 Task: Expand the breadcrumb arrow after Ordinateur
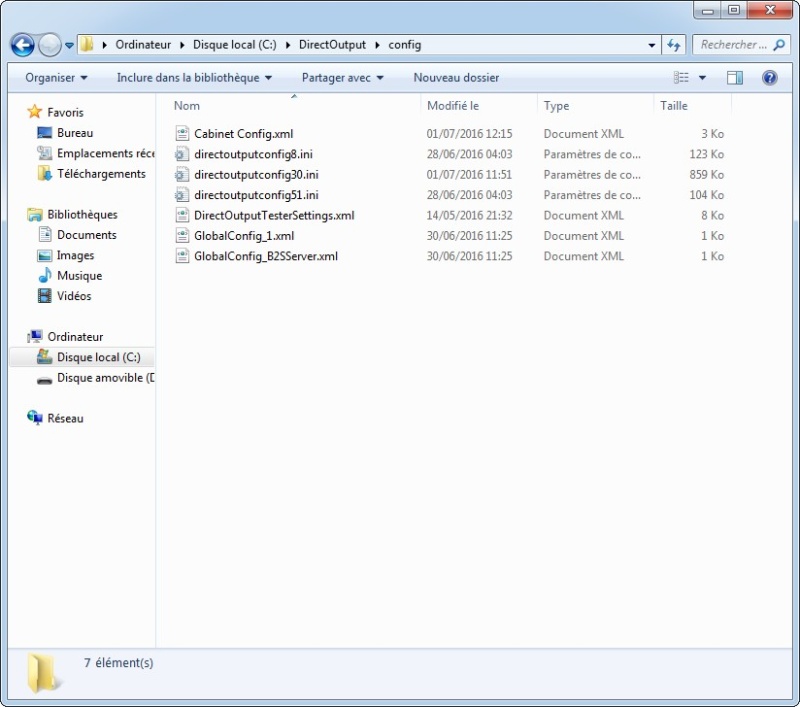182,45
